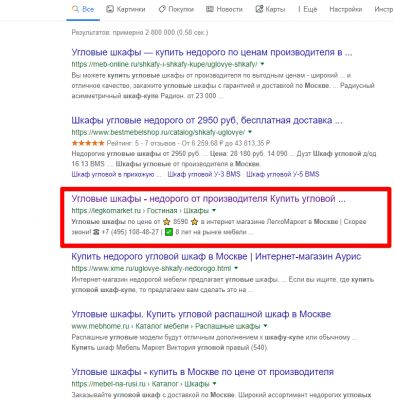Click the xme.ru green URL
Screen dimensions: 394x400
pyautogui.click(x=151, y=268)
